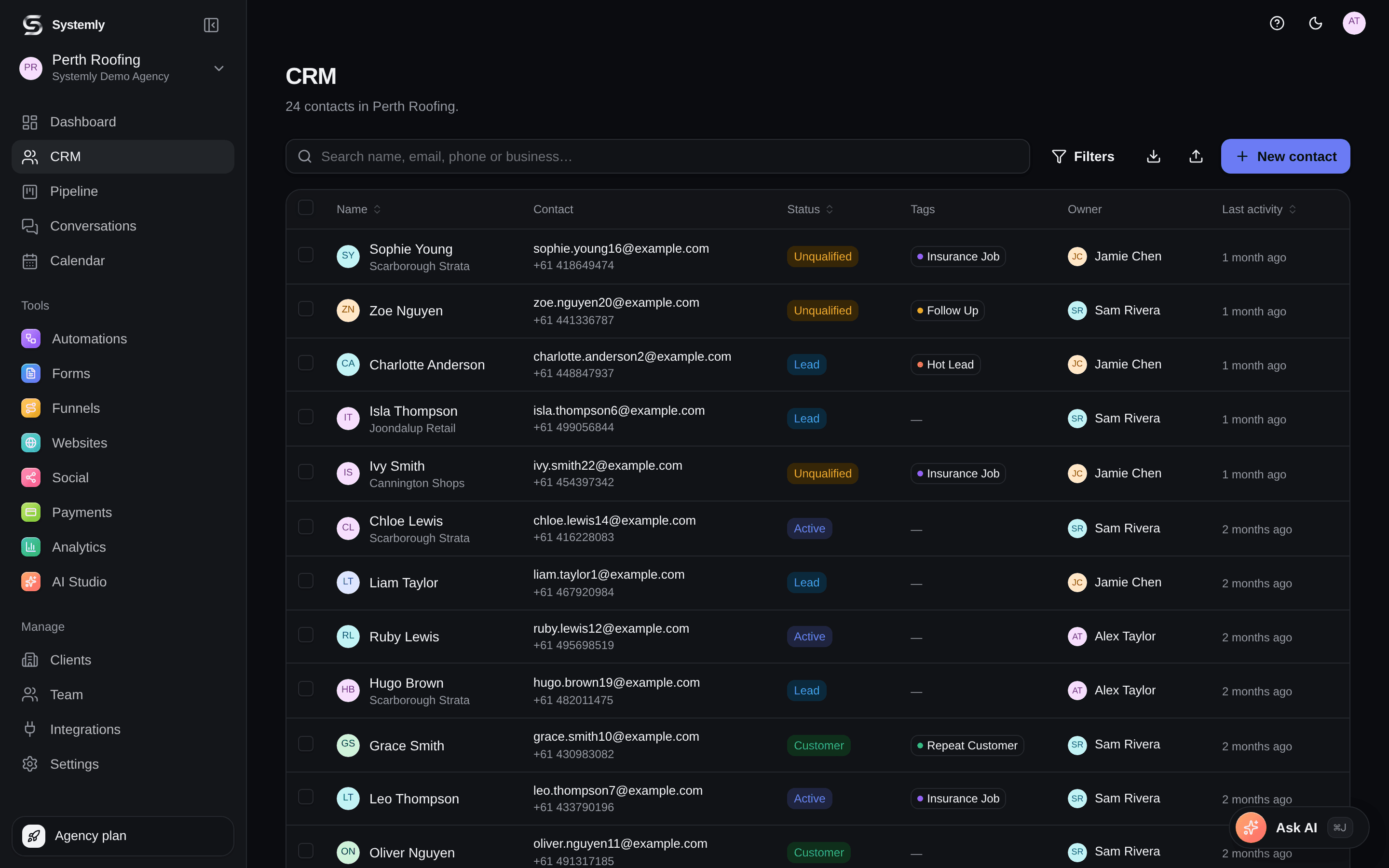Image resolution: width=1389 pixels, height=868 pixels.
Task: Select Chloe Lewis's row checkbox
Action: click(x=305, y=527)
